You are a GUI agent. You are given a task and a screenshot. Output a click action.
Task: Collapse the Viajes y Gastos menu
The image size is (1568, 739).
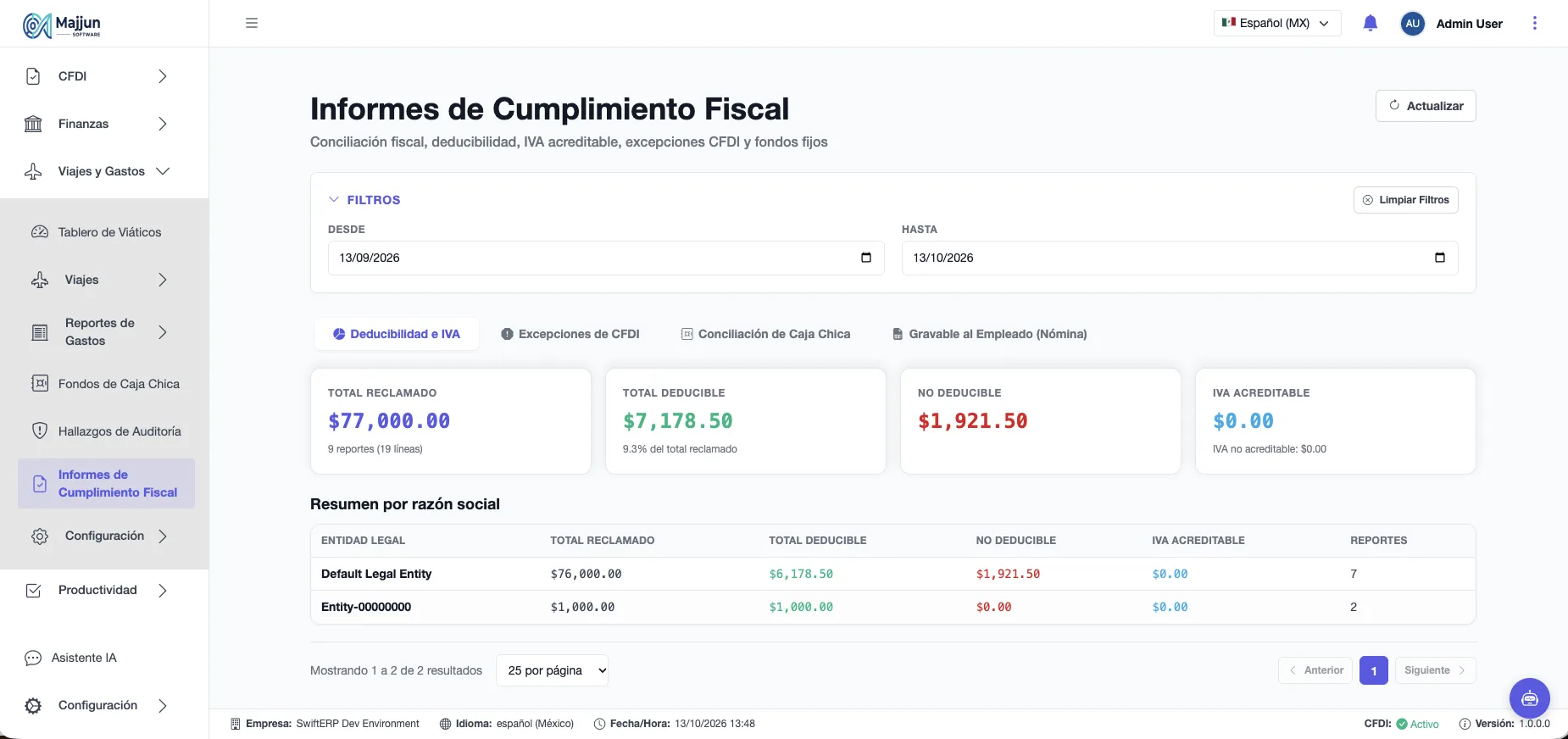point(164,171)
